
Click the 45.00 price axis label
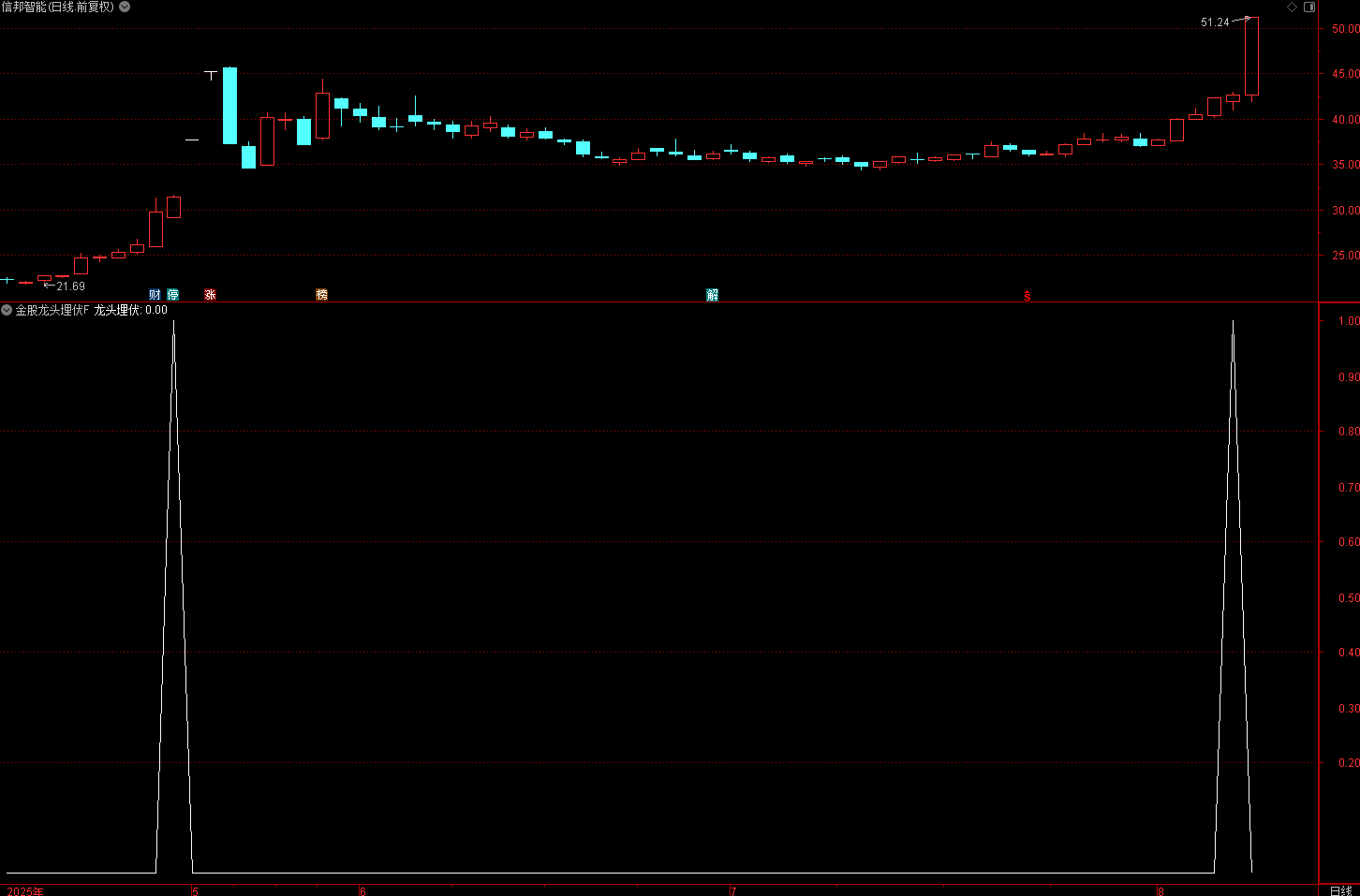click(1345, 74)
